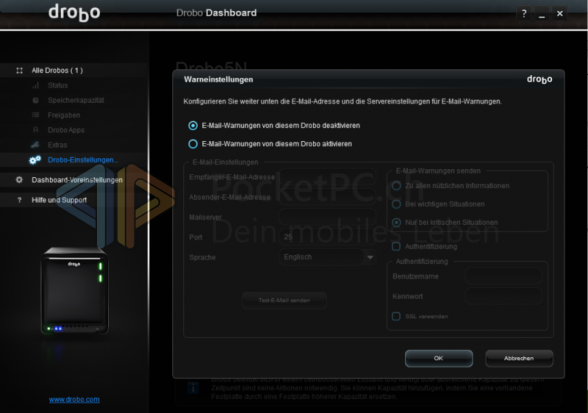Click the Alle Drobos grid icon
The width and height of the screenshot is (588, 413).
[x=20, y=71]
